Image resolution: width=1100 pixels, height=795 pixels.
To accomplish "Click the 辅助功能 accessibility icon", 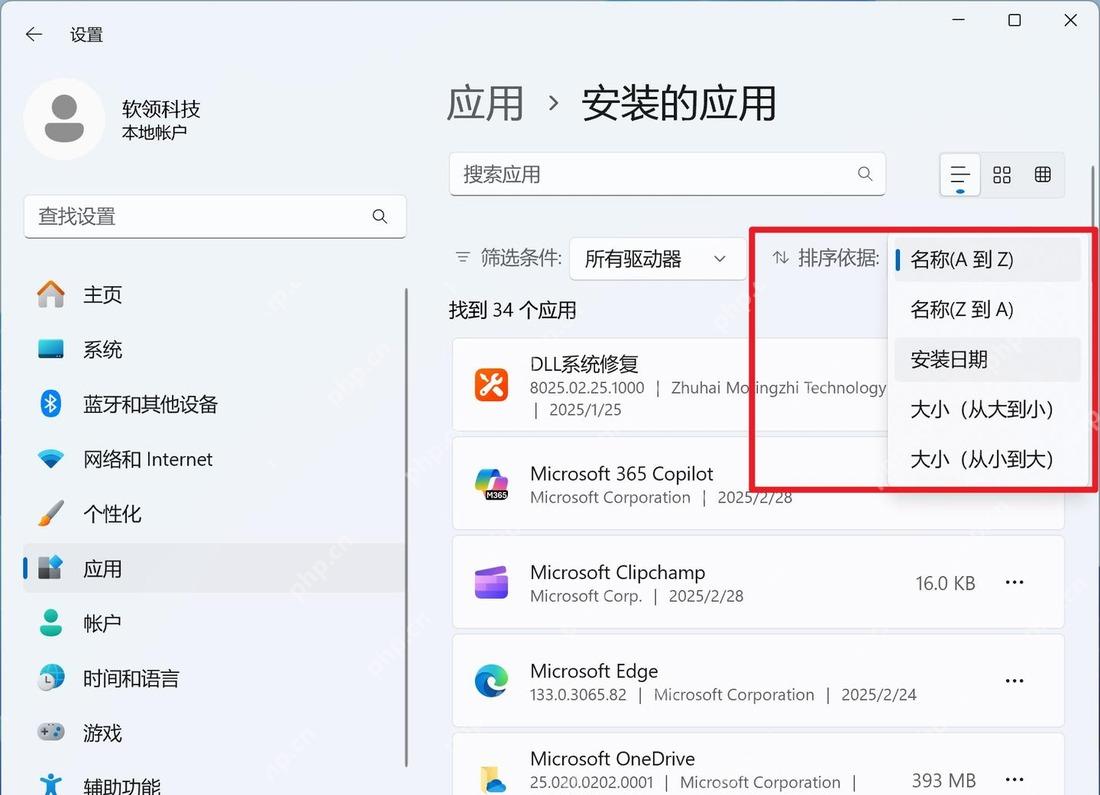I will (51, 784).
